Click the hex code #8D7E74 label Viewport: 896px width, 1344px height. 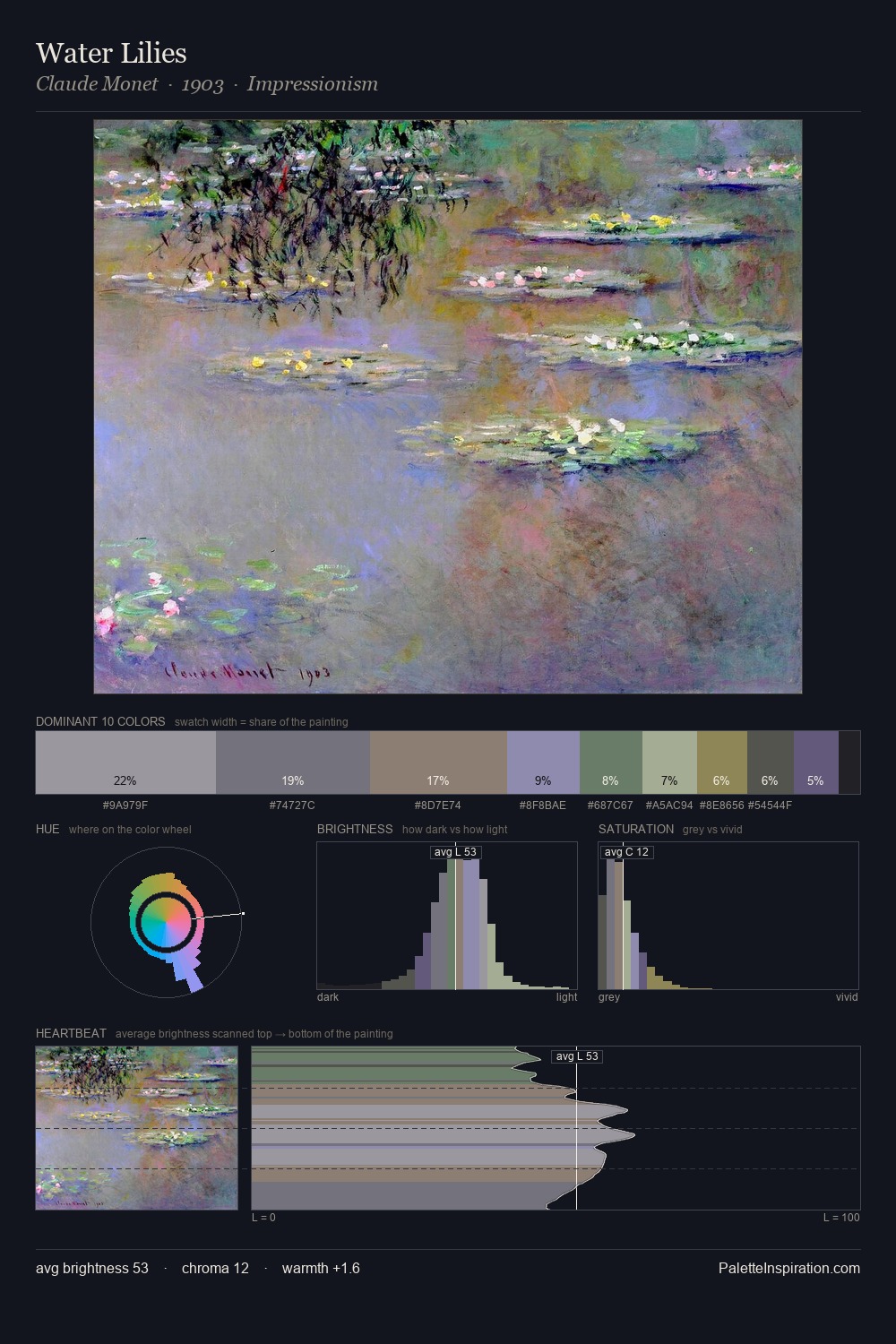(x=438, y=806)
